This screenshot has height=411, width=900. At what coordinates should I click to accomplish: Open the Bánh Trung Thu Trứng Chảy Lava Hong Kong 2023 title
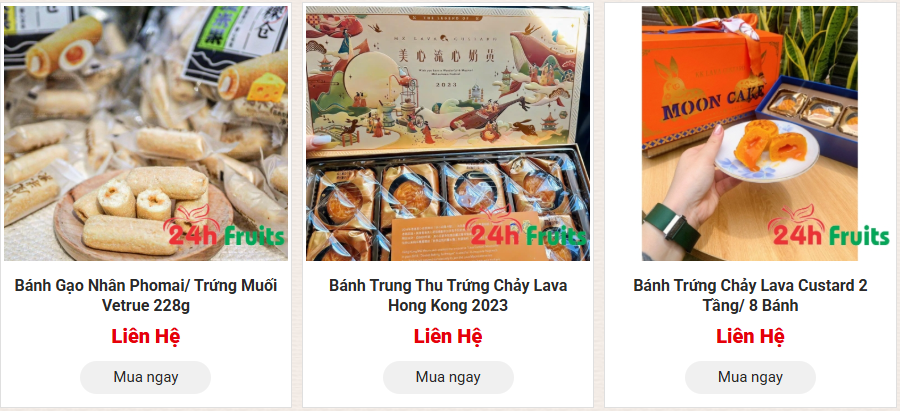(448, 295)
